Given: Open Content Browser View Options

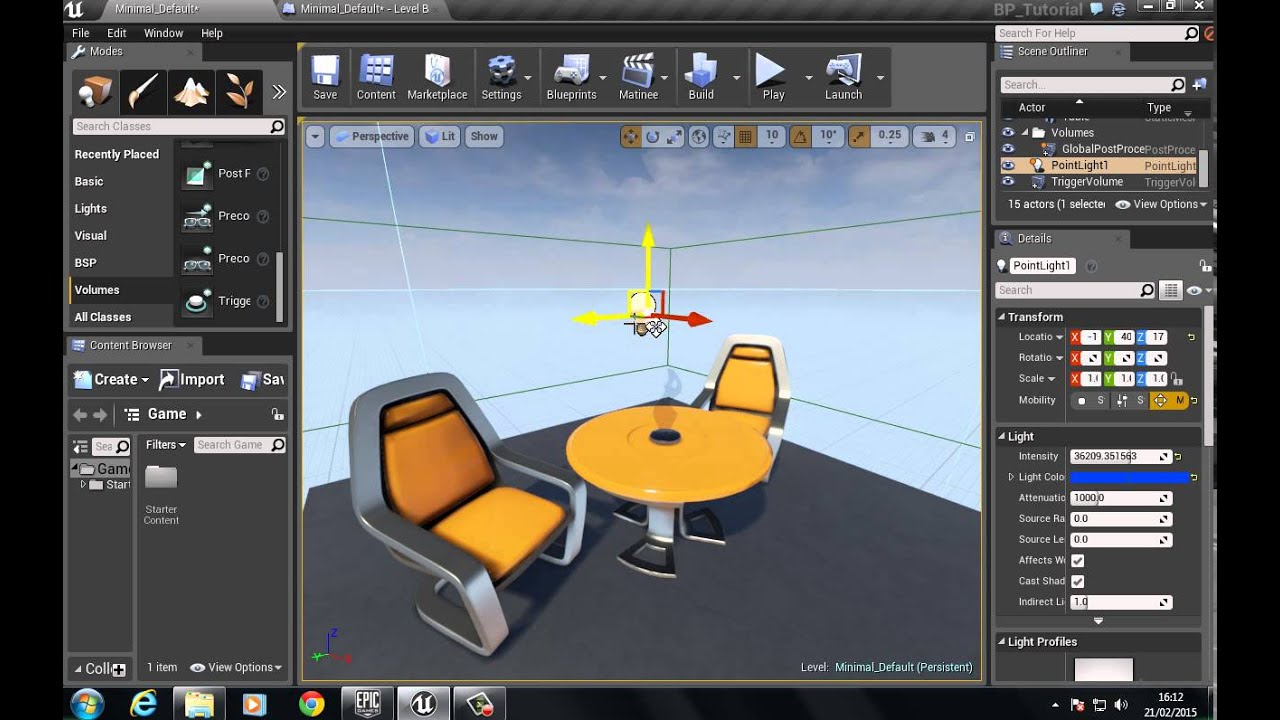Looking at the screenshot, I should tap(236, 667).
